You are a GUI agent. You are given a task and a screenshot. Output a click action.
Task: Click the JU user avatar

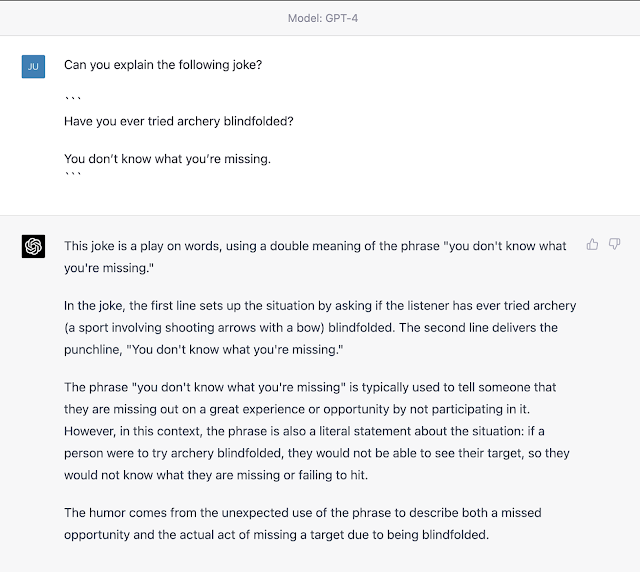click(x=33, y=66)
